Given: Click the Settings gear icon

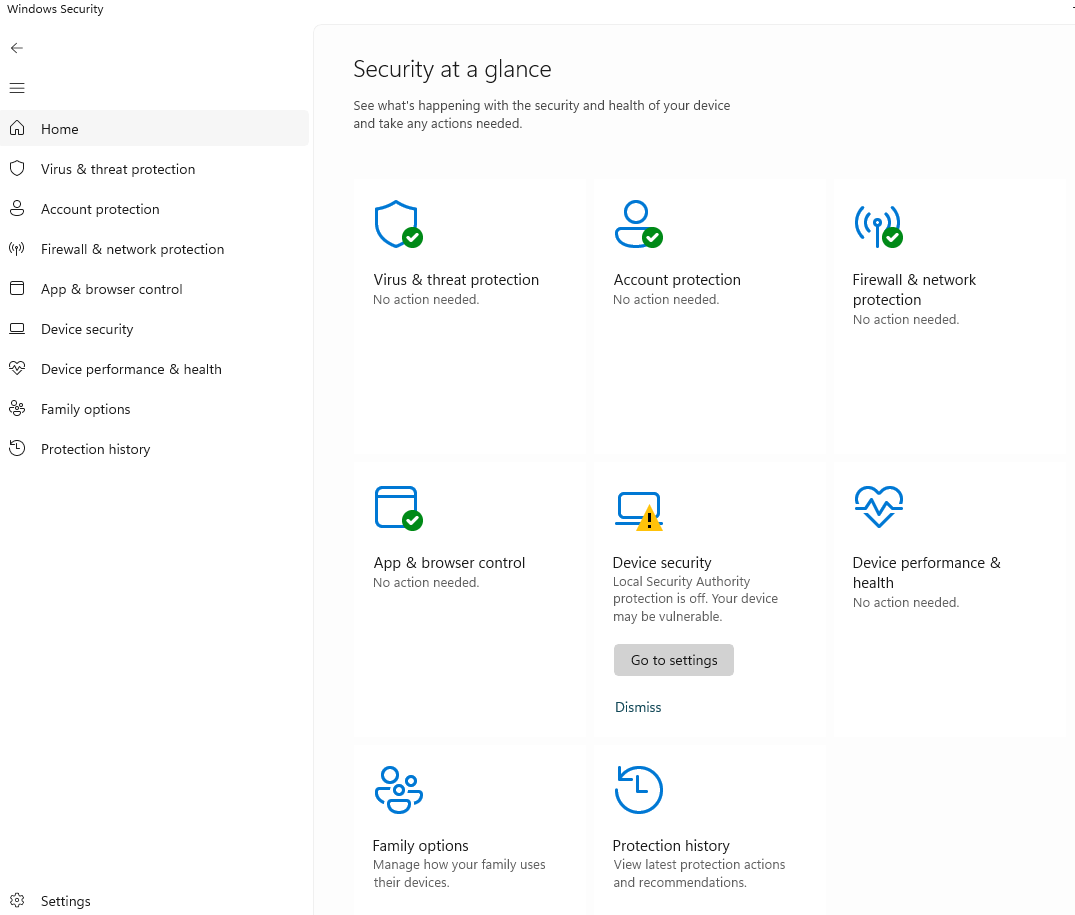Looking at the screenshot, I should pos(17,900).
